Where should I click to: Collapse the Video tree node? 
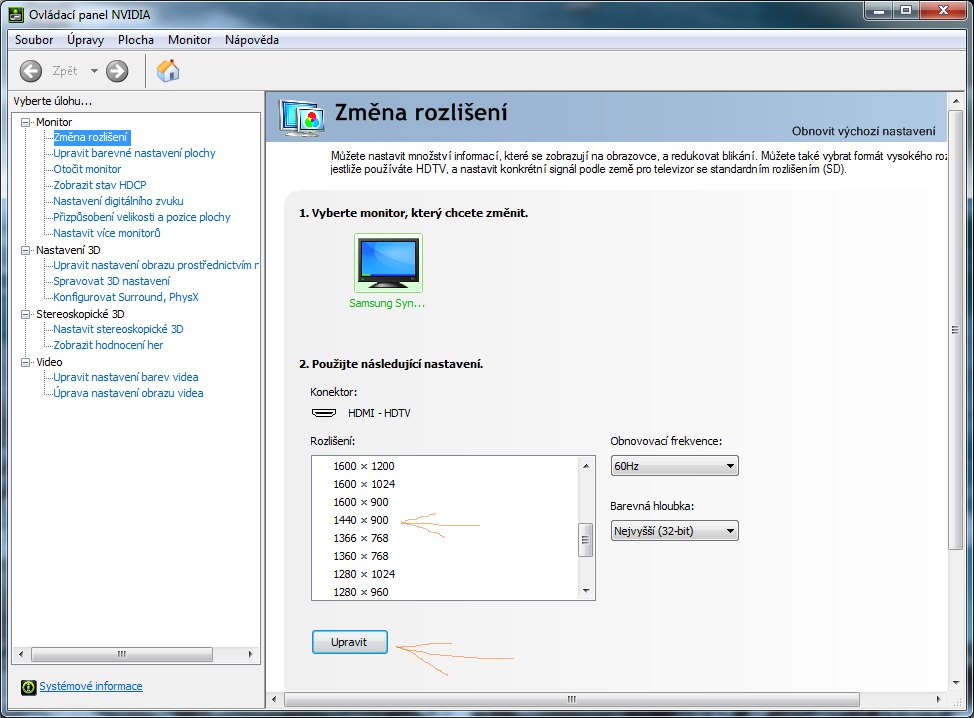coord(25,362)
